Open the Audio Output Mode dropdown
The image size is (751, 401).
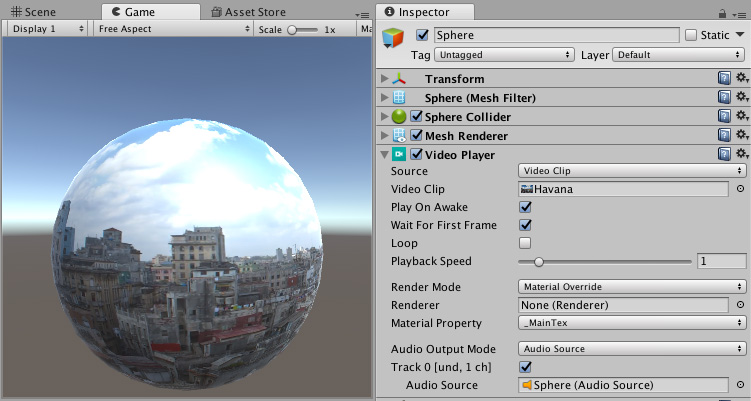632,349
